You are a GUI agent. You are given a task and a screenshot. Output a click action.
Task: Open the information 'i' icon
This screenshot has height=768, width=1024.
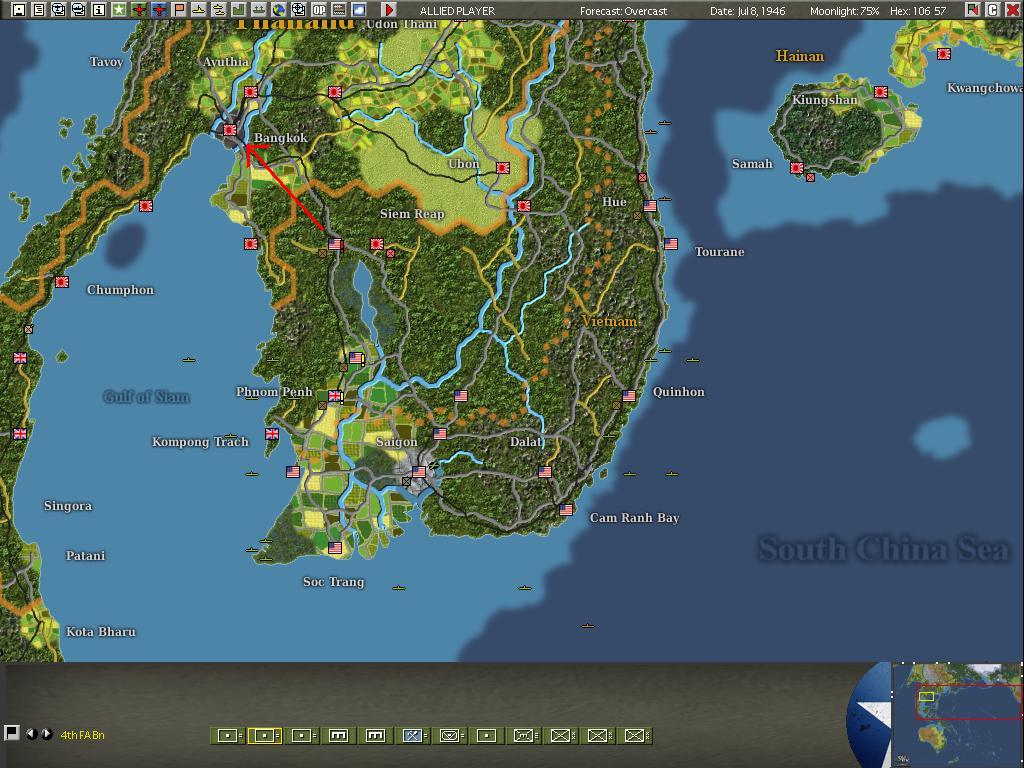coord(98,9)
